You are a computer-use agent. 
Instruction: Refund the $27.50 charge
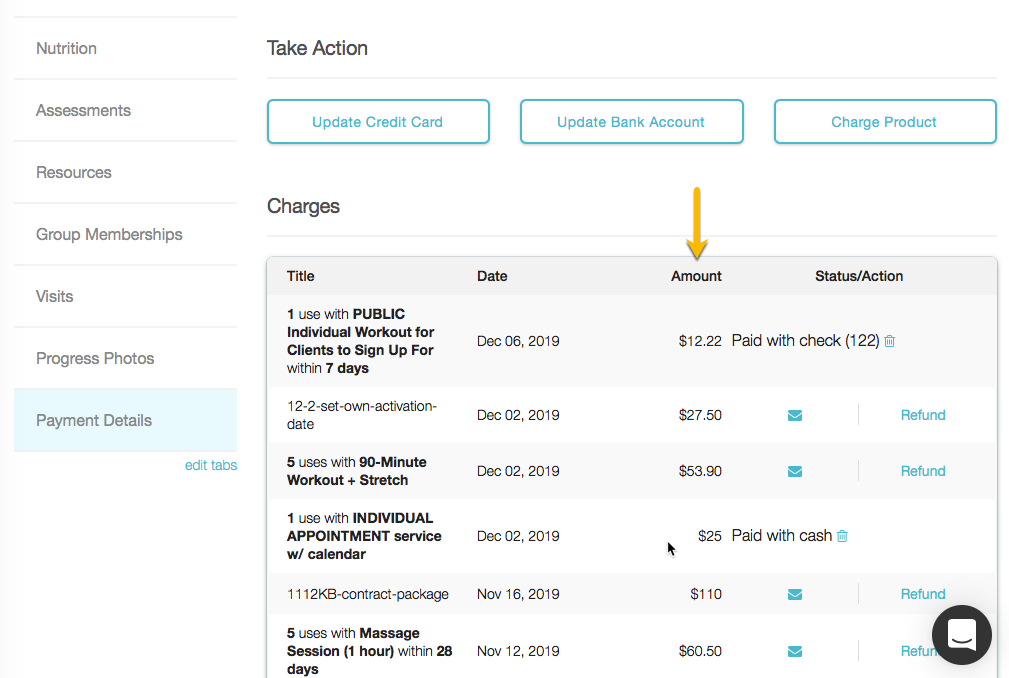(922, 415)
